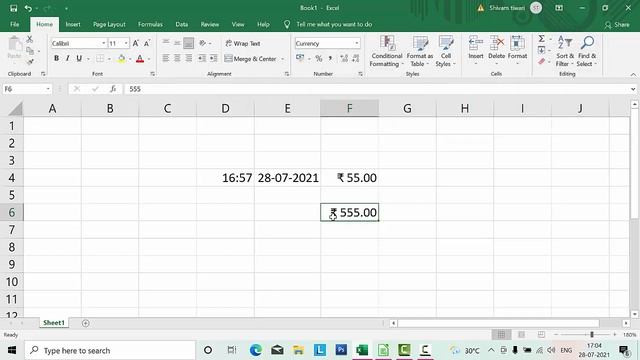Click the accounting number format icon
Screen dimensions: 640x360
pos(300,58)
